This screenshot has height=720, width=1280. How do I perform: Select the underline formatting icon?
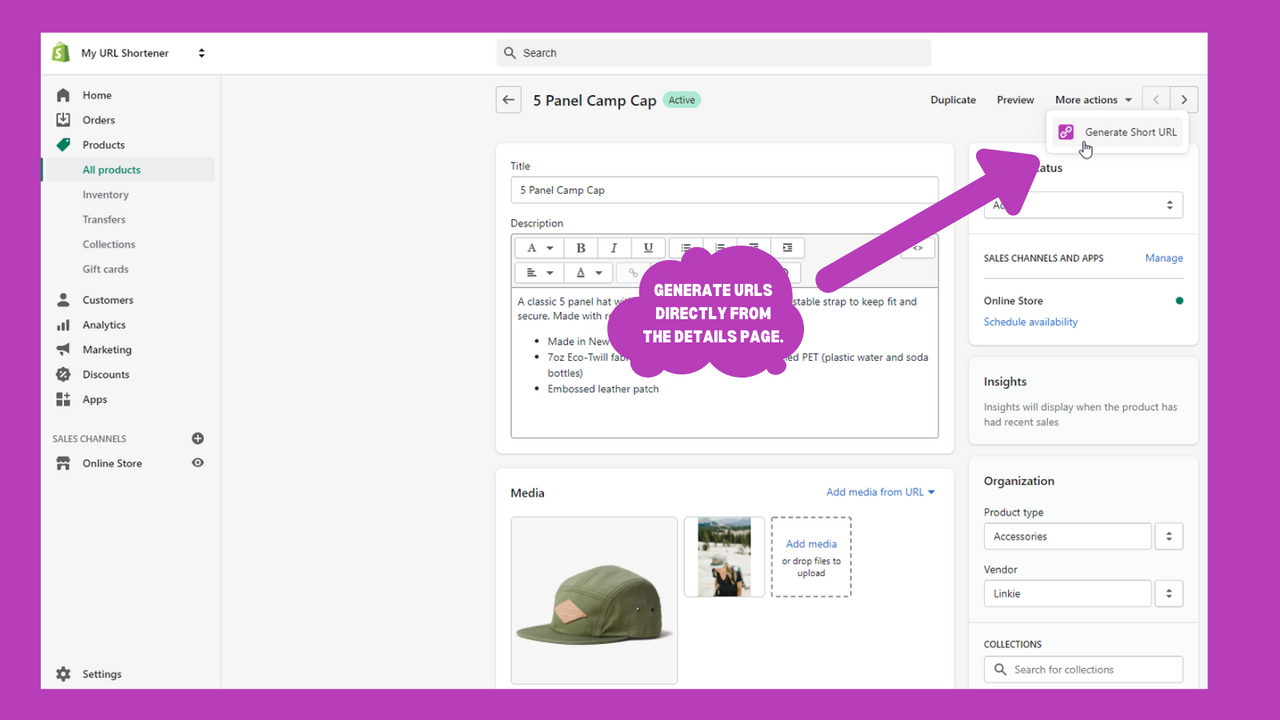coord(647,247)
